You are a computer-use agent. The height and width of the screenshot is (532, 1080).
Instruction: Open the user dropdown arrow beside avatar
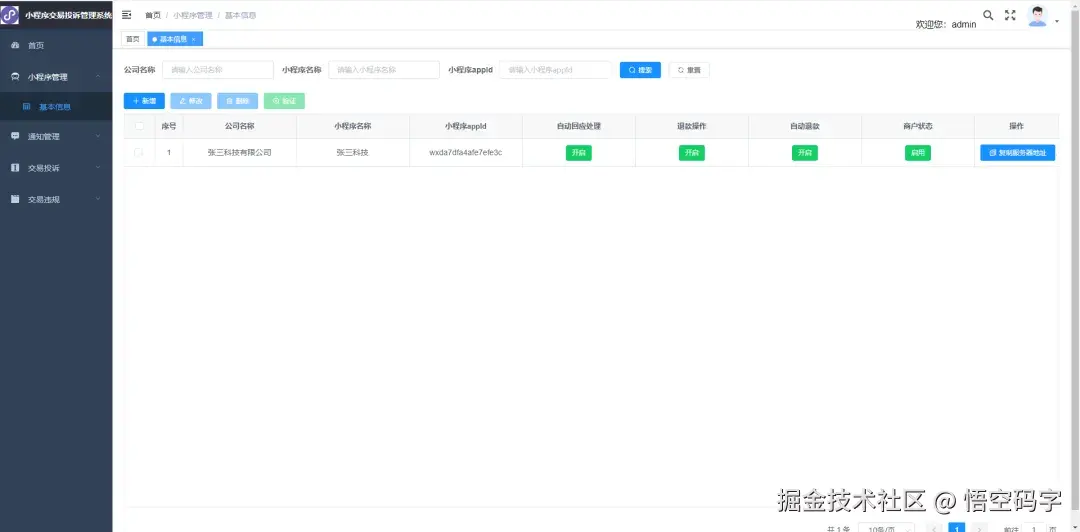point(1057,21)
